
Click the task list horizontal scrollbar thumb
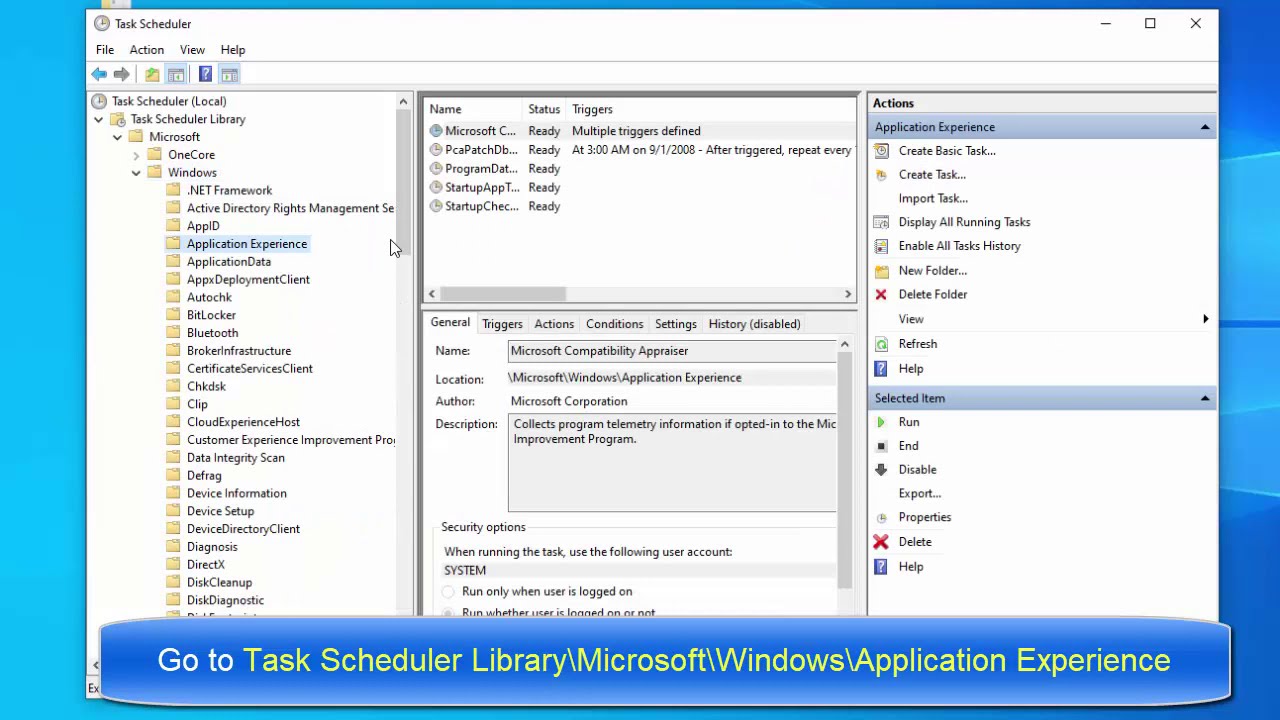click(x=503, y=294)
